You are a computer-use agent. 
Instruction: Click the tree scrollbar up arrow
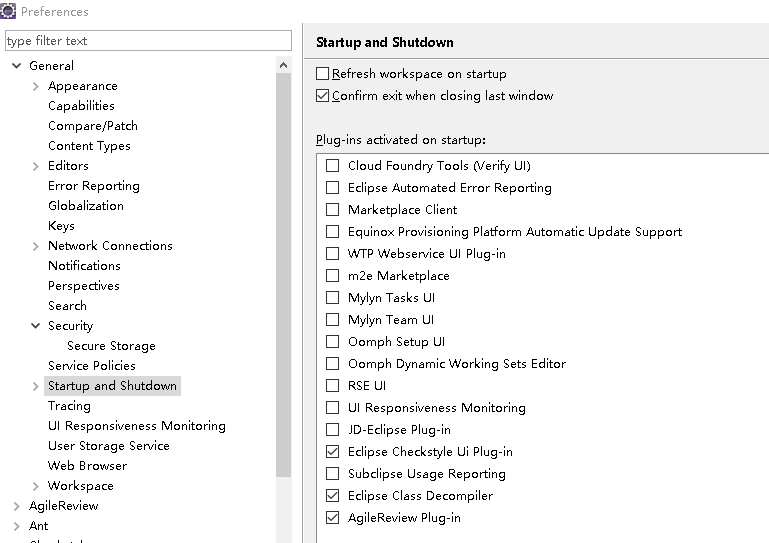point(283,65)
